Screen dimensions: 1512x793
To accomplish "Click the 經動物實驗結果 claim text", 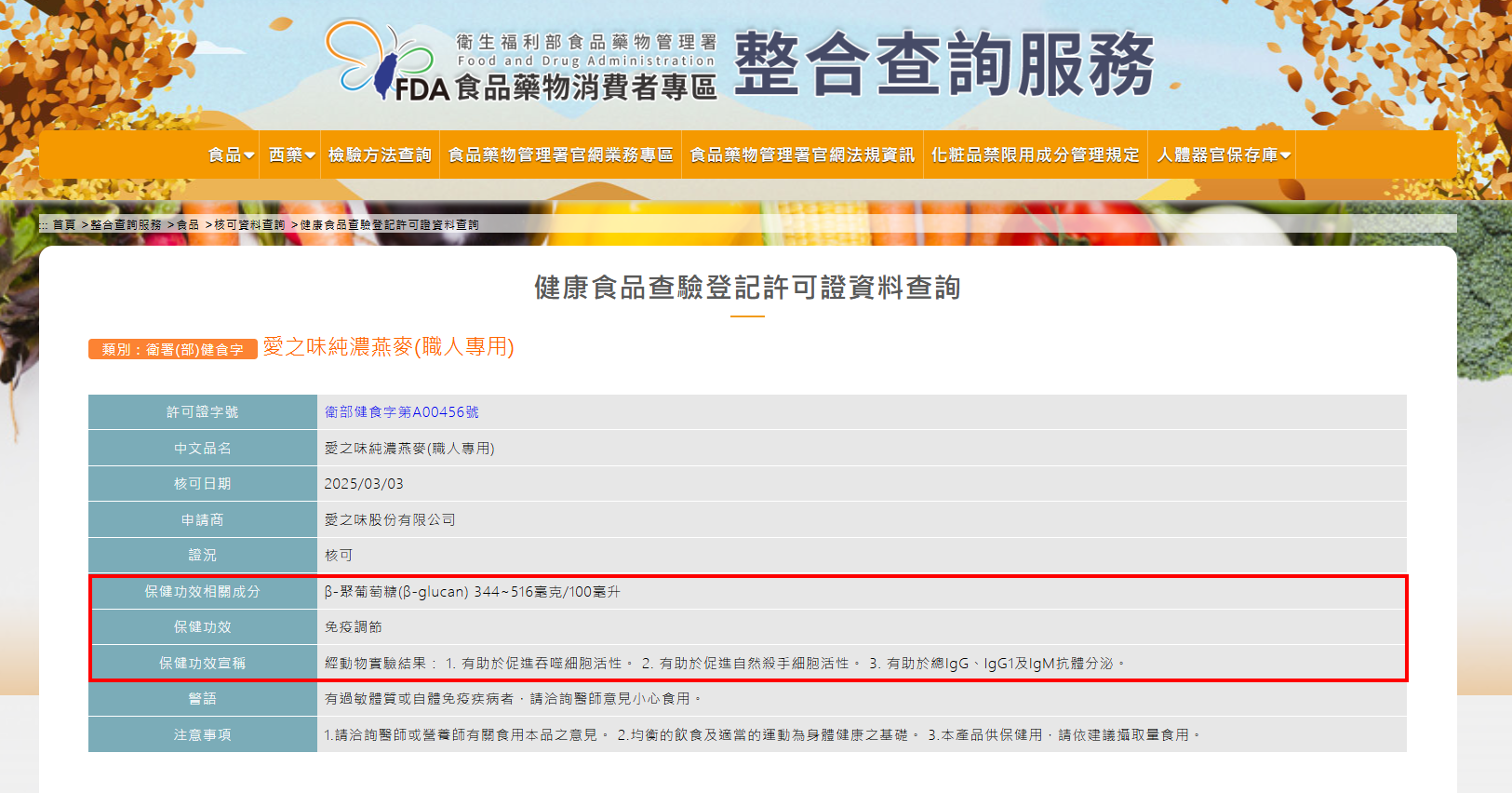I will [725, 664].
